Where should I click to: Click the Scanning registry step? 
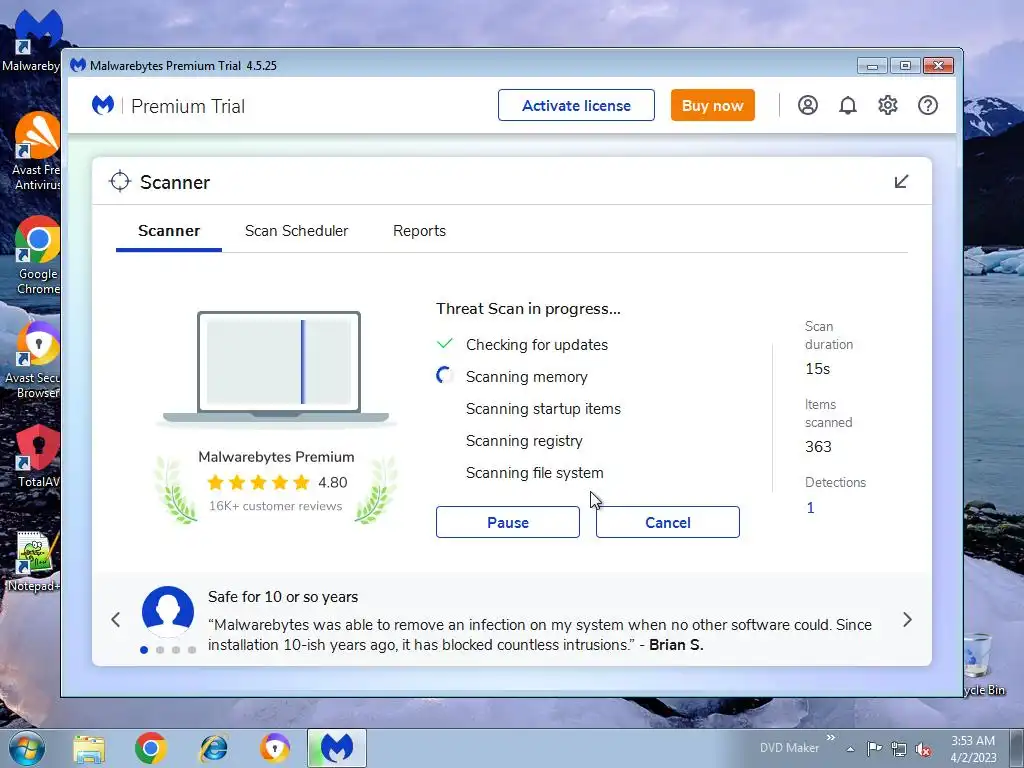click(524, 441)
